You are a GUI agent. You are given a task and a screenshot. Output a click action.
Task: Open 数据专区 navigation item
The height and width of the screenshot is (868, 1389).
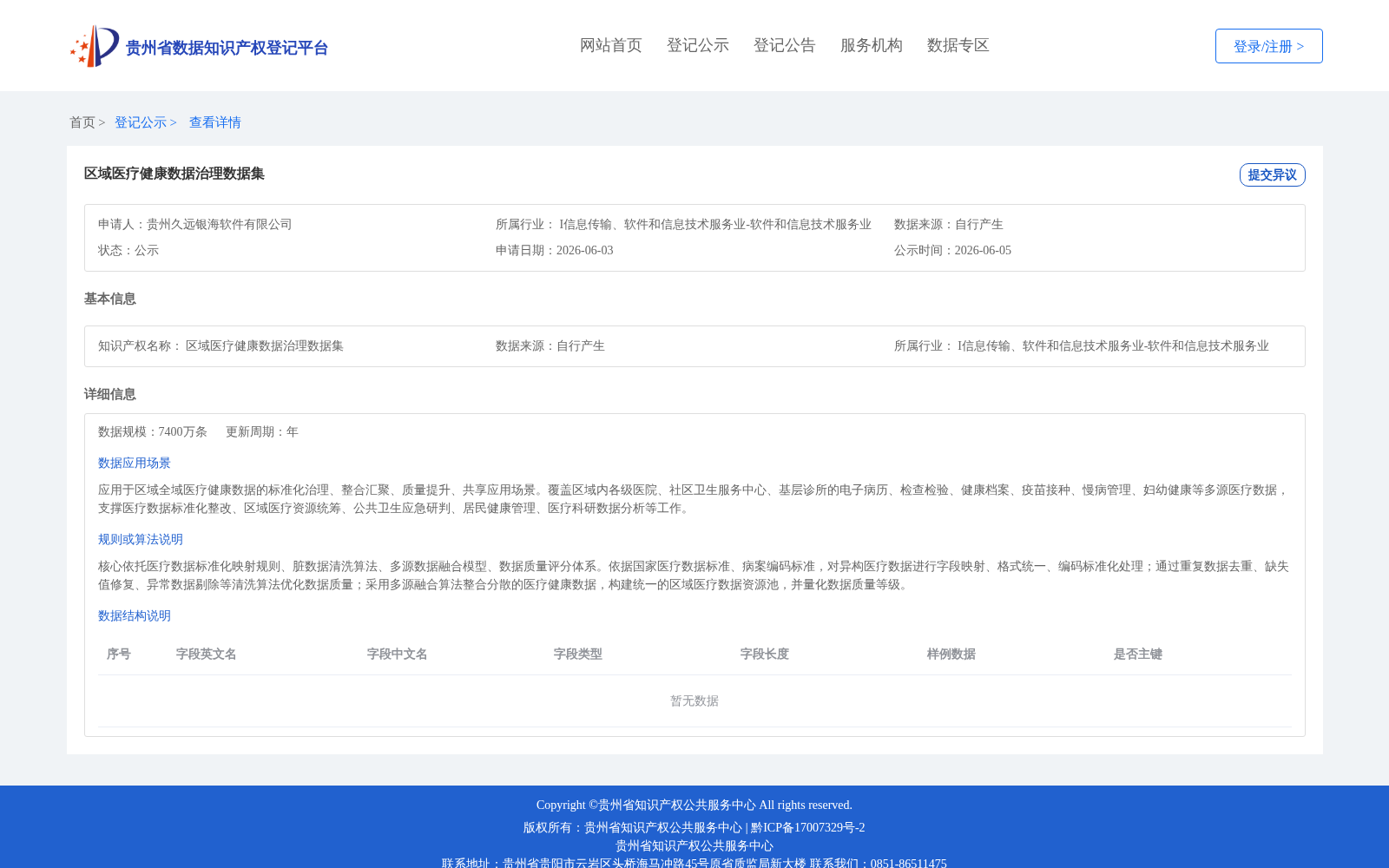[958, 45]
